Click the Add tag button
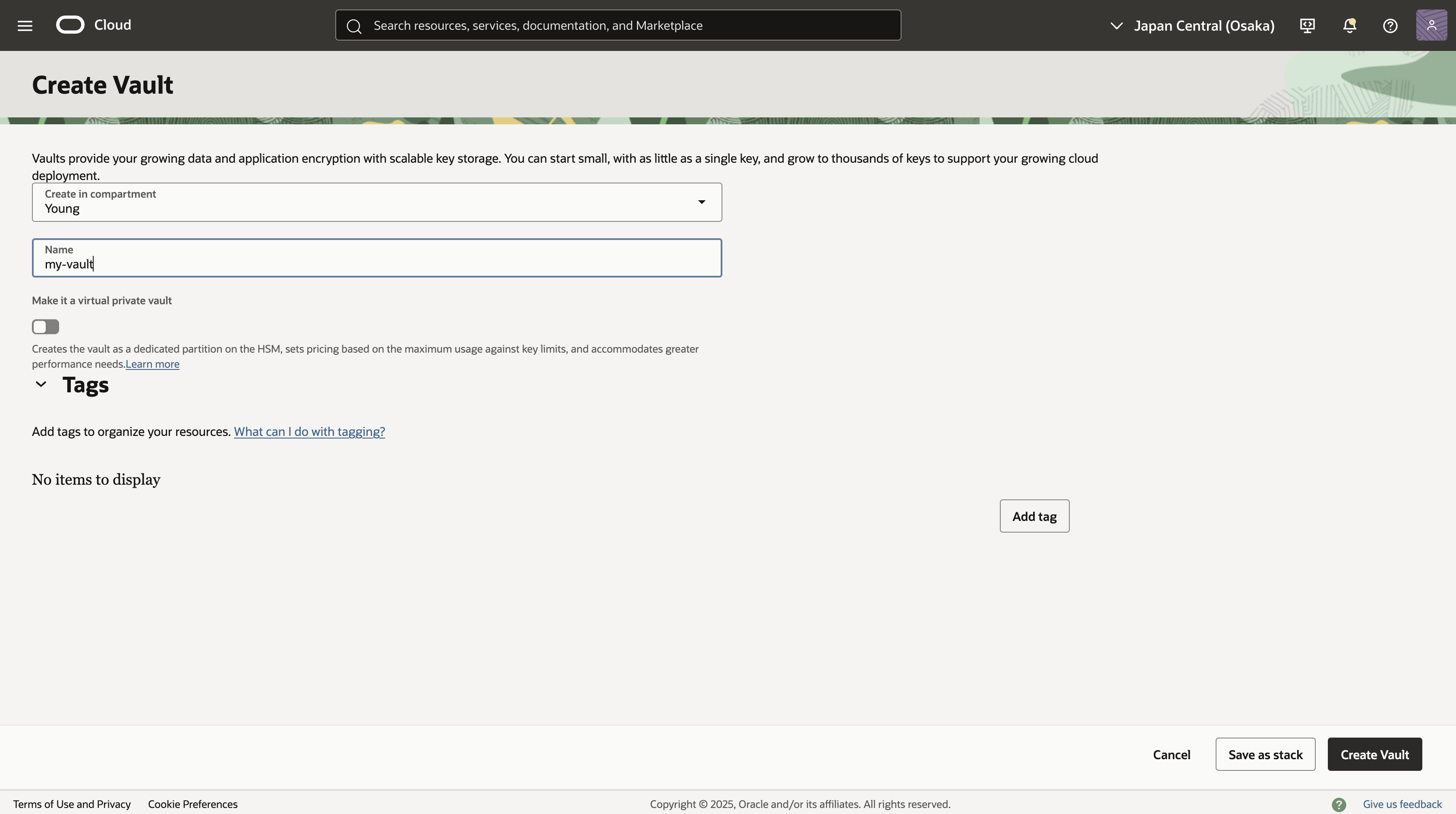This screenshot has width=1456, height=814. (x=1034, y=516)
